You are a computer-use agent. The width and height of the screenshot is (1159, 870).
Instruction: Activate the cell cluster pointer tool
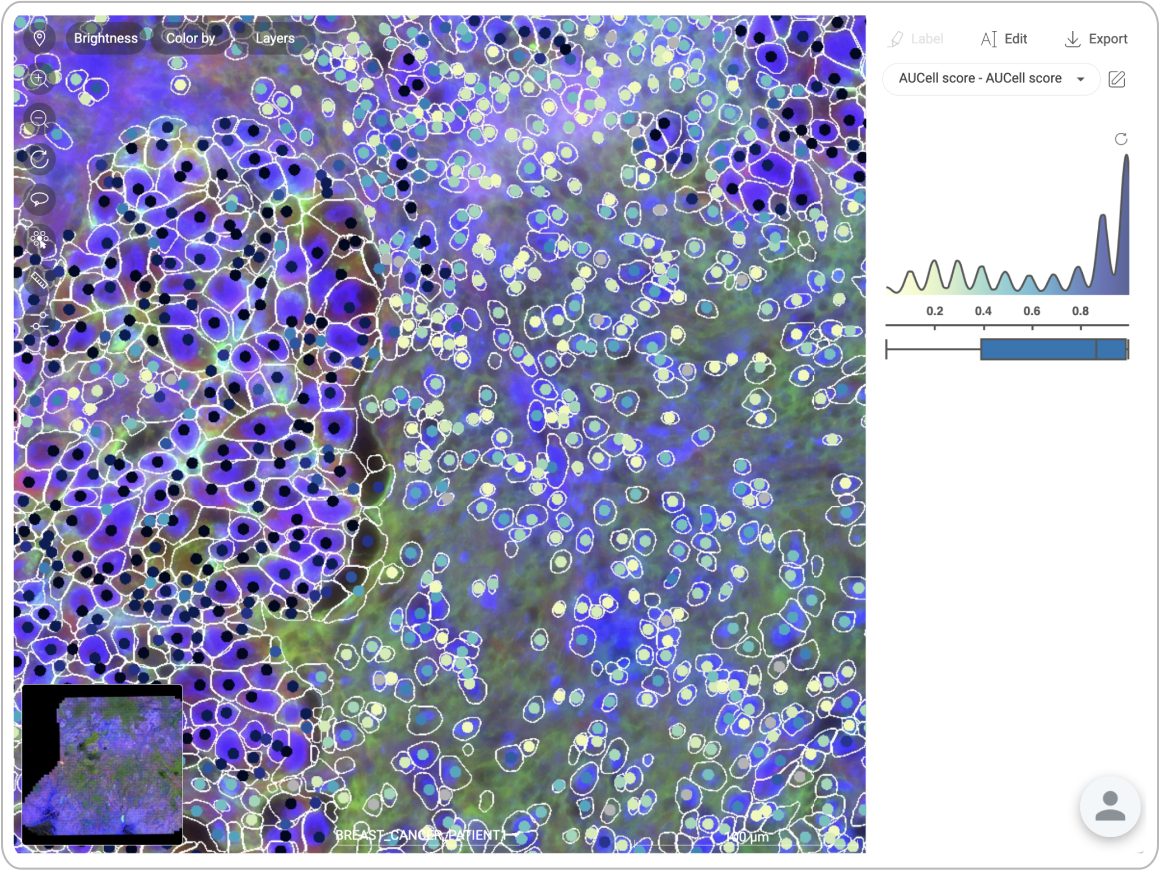(x=39, y=239)
